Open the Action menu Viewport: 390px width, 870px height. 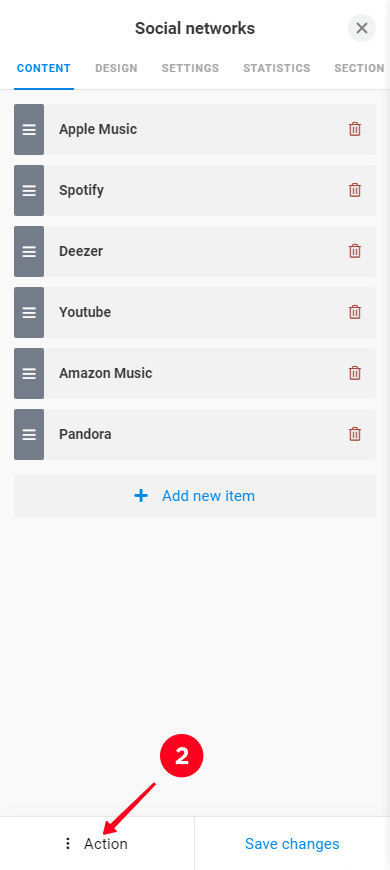point(97,843)
